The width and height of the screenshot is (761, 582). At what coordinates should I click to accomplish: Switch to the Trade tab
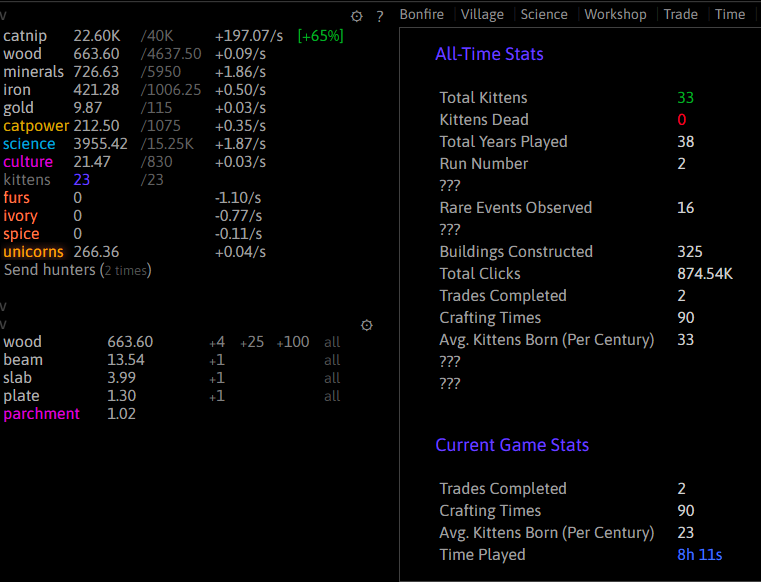point(680,15)
